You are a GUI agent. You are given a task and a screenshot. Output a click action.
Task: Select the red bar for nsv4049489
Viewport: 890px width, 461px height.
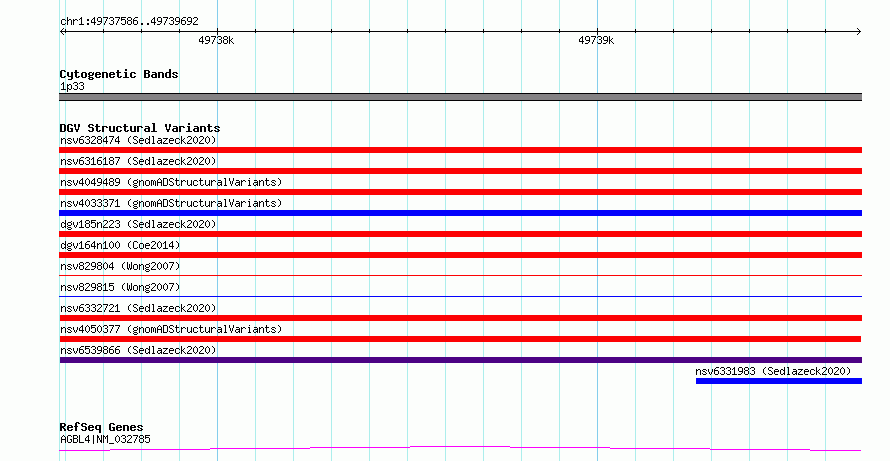460,192
